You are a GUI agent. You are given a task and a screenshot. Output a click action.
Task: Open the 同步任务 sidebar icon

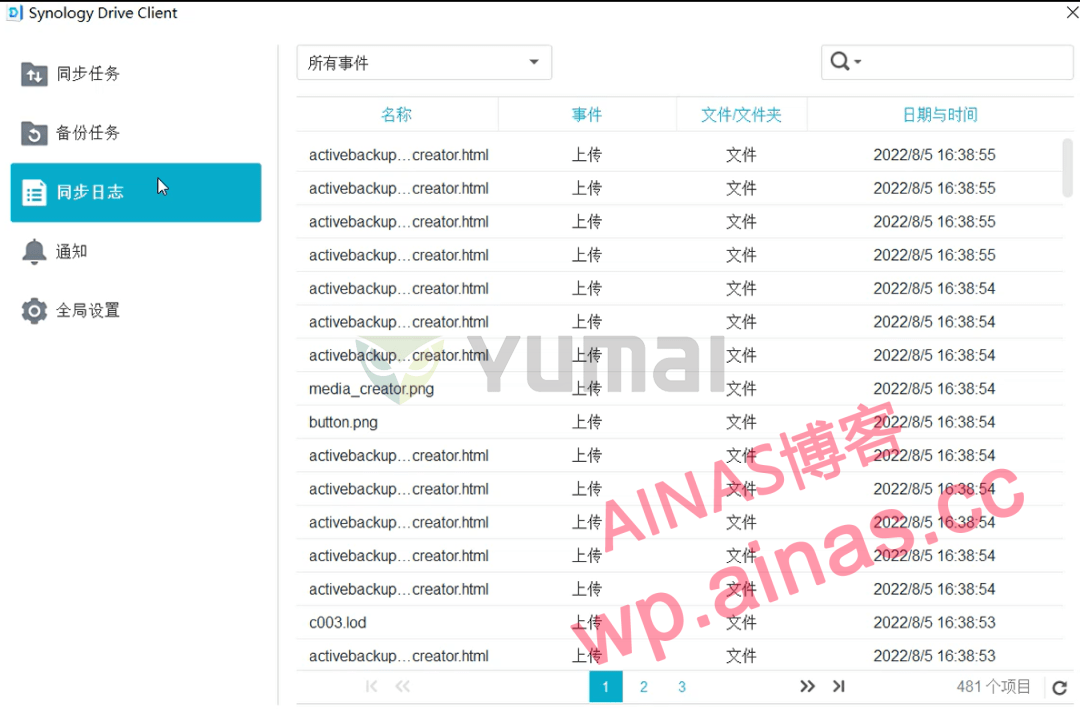[x=34, y=74]
